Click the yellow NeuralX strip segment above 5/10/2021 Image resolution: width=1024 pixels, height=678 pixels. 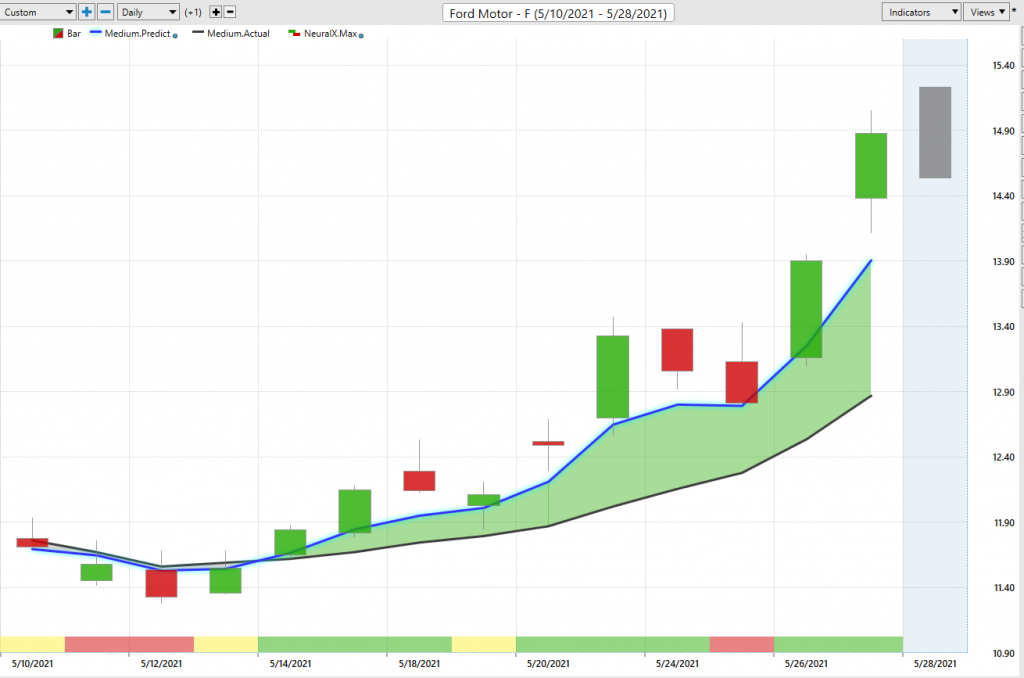pos(33,644)
